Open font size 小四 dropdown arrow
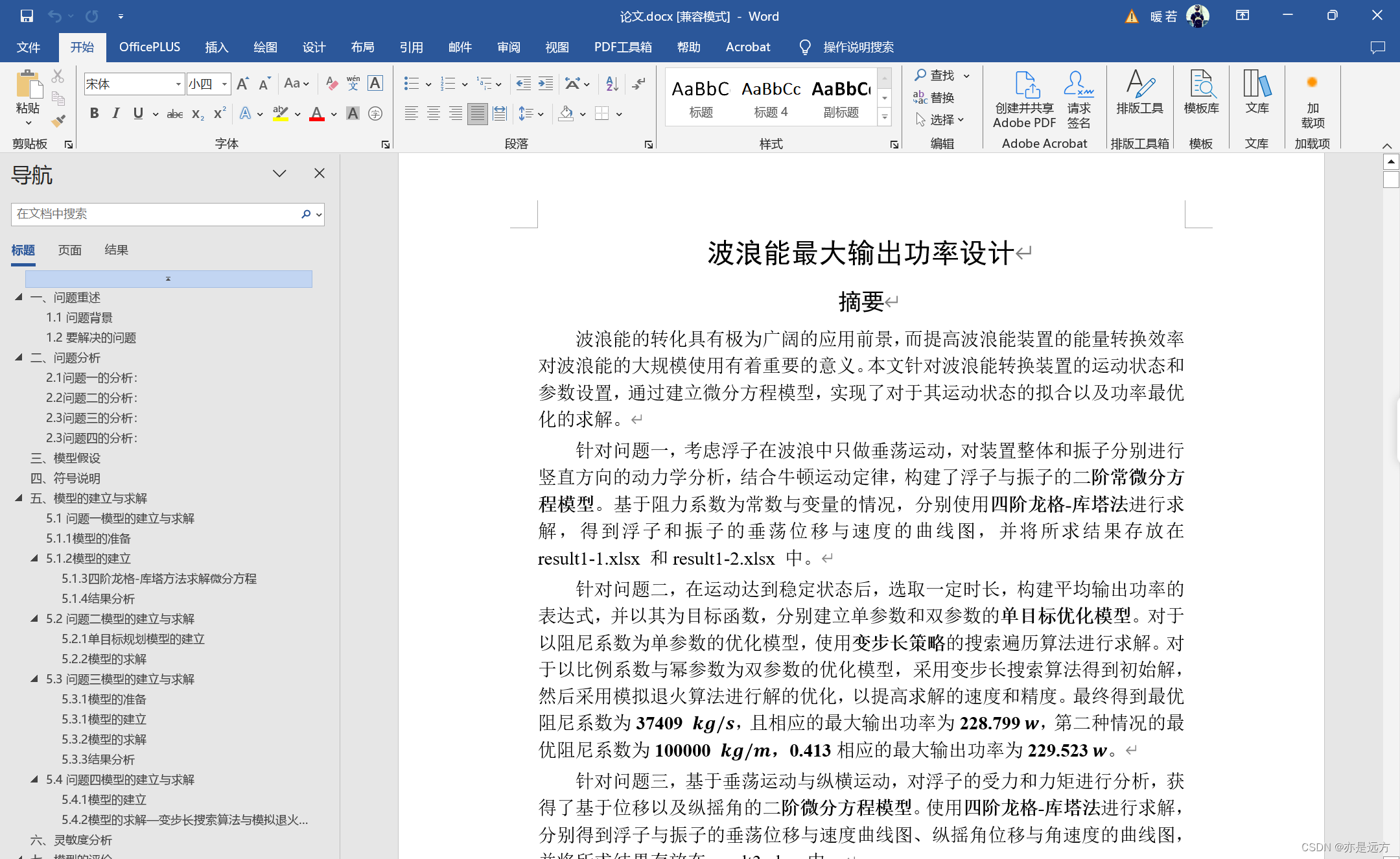1400x859 pixels. [224, 84]
